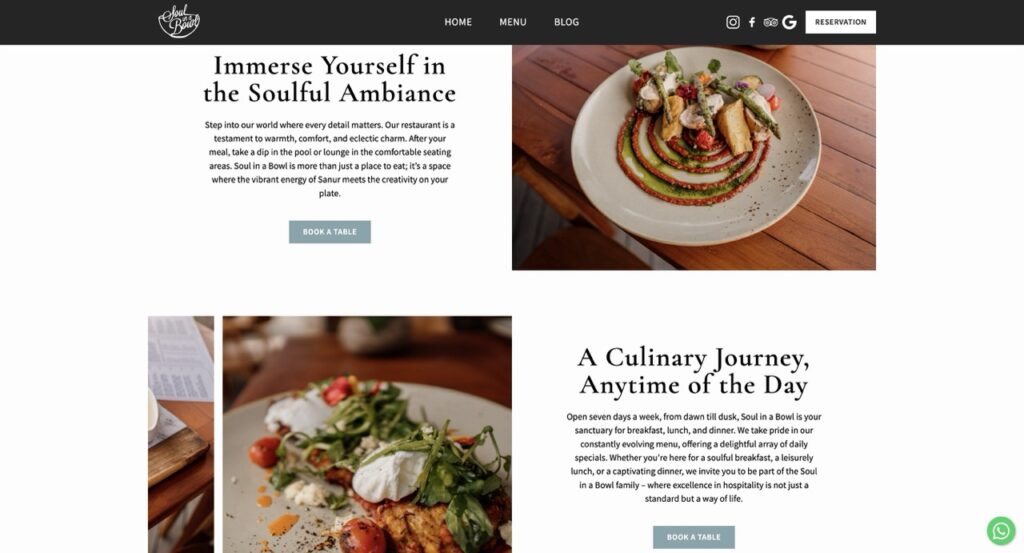The image size is (1024, 553).
Task: Click the open seven days paragraph
Action: pyautogui.click(x=694, y=458)
